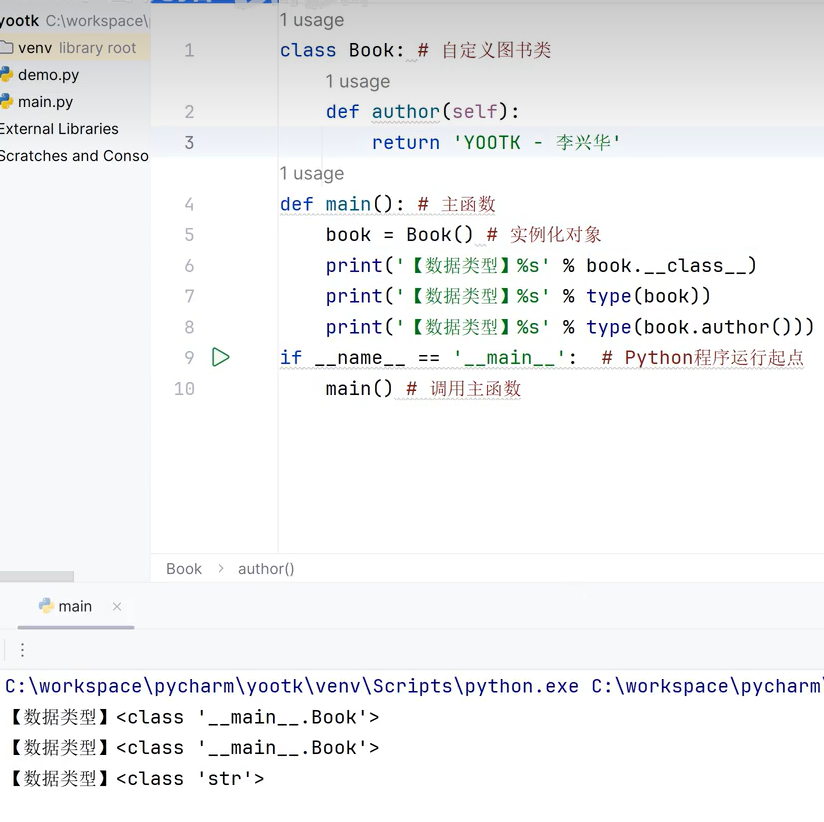Click author() in the breadcrumb bar
Viewport: 824px width, 822px height.
tap(266, 569)
